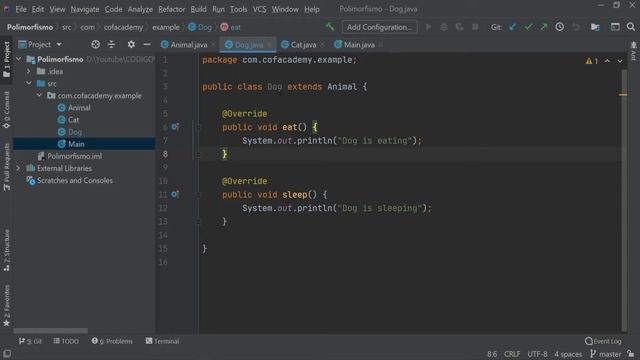Click the Git commit checkmark icon

(528, 27)
